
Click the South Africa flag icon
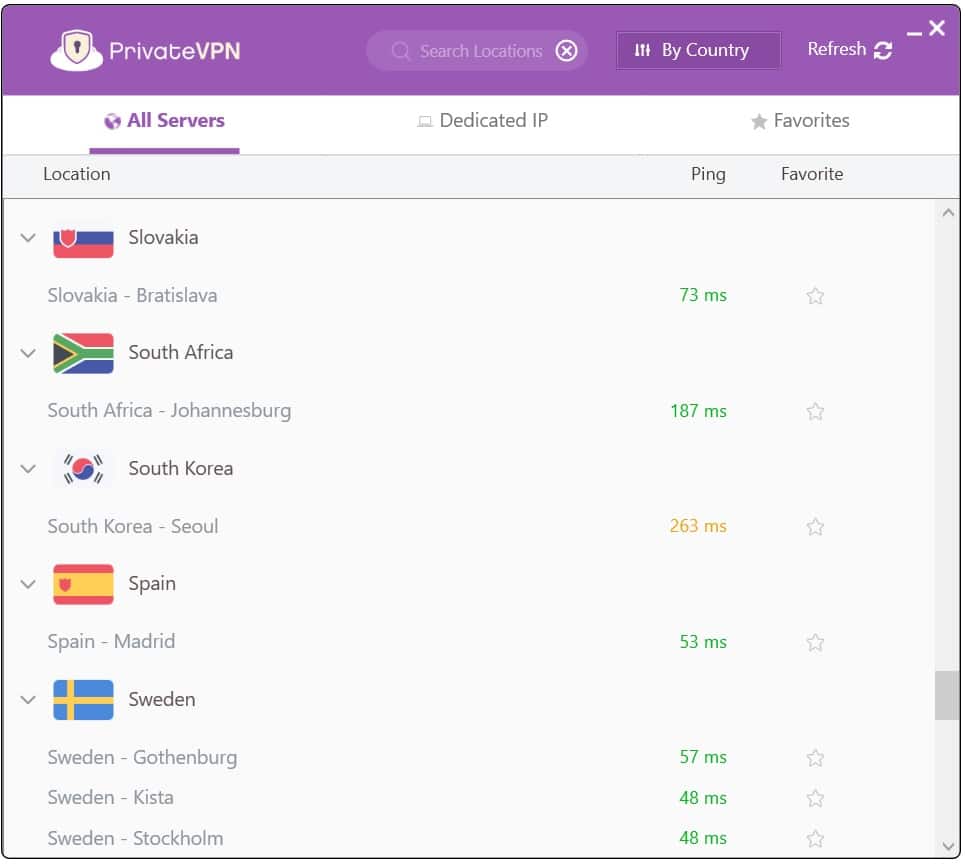(x=83, y=353)
